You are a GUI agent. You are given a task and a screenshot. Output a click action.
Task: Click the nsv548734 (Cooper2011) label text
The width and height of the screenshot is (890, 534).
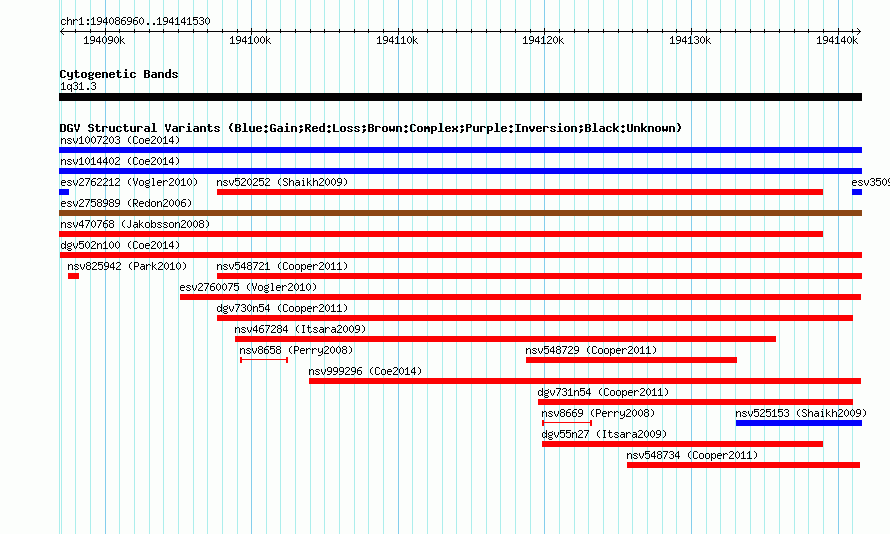(x=692, y=455)
